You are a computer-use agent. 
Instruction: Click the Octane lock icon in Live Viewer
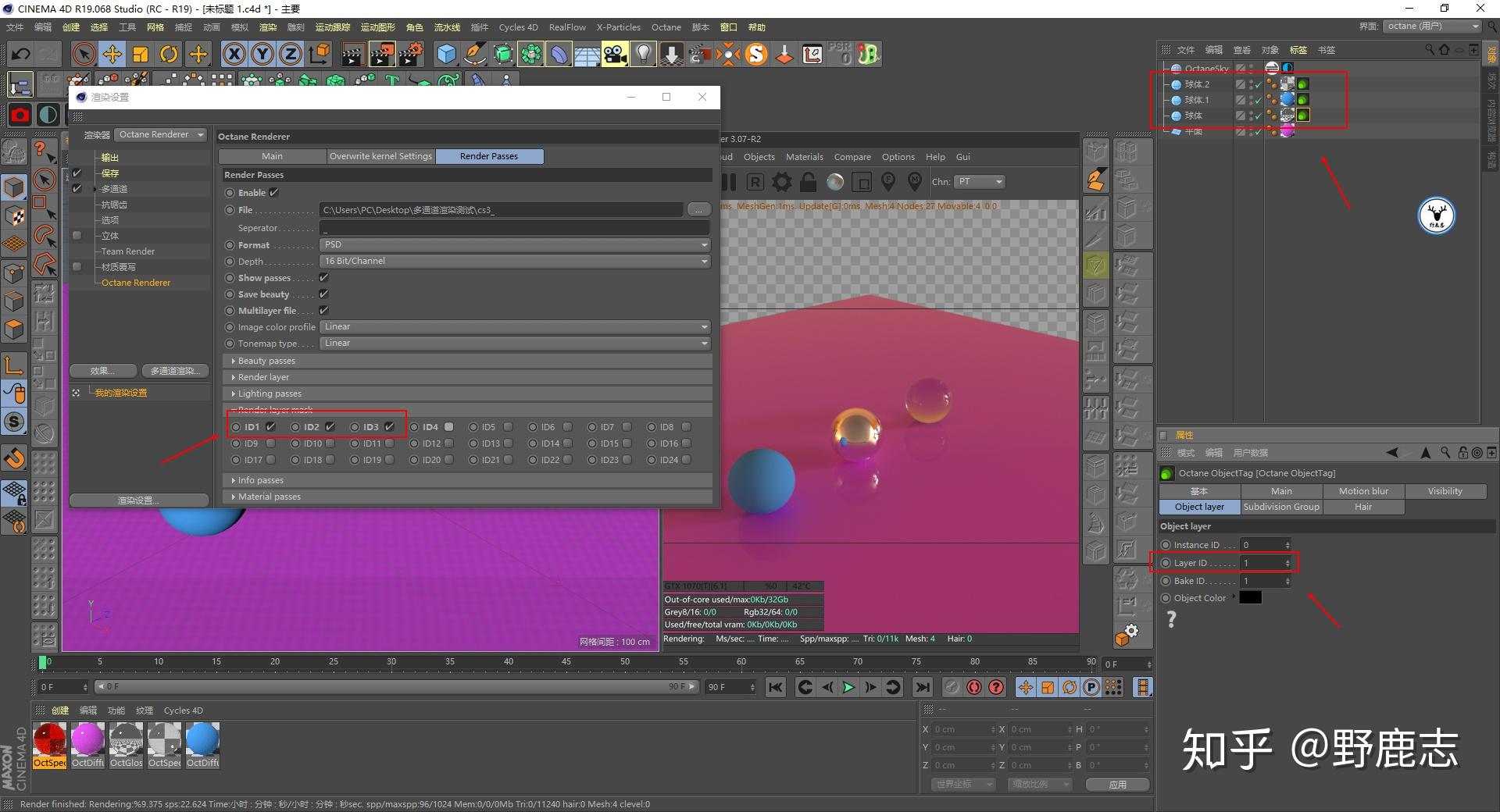click(808, 182)
